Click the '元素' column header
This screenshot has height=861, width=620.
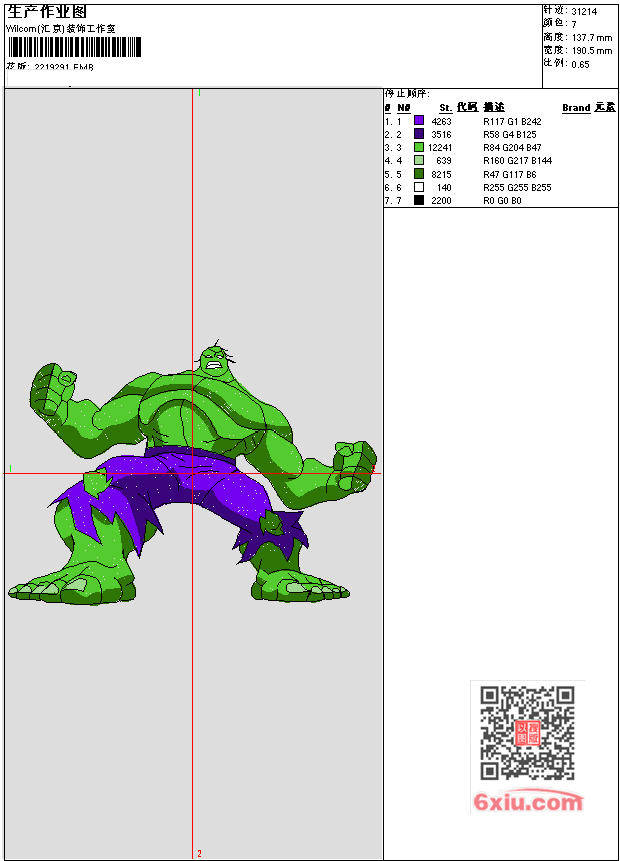[605, 107]
